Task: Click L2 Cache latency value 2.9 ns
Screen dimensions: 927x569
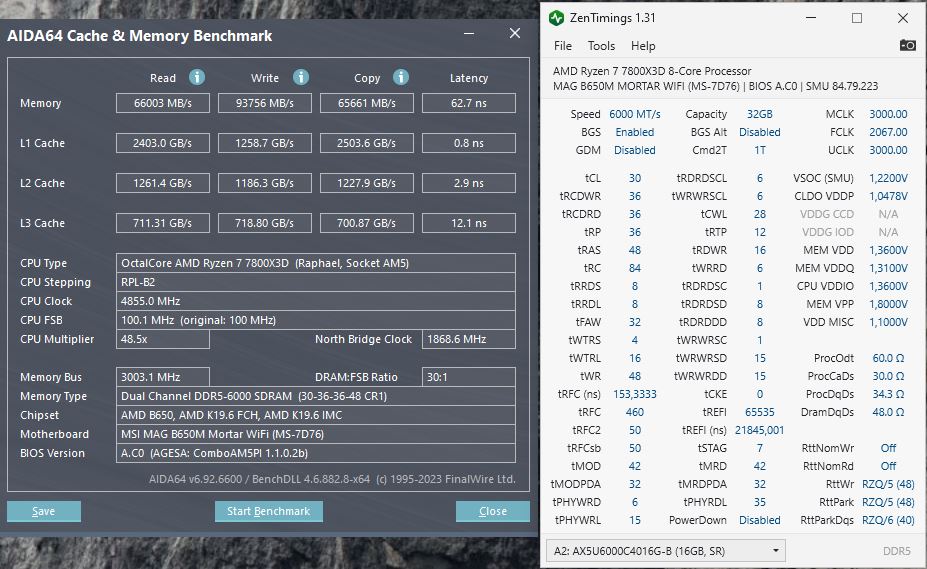Action: [x=469, y=183]
